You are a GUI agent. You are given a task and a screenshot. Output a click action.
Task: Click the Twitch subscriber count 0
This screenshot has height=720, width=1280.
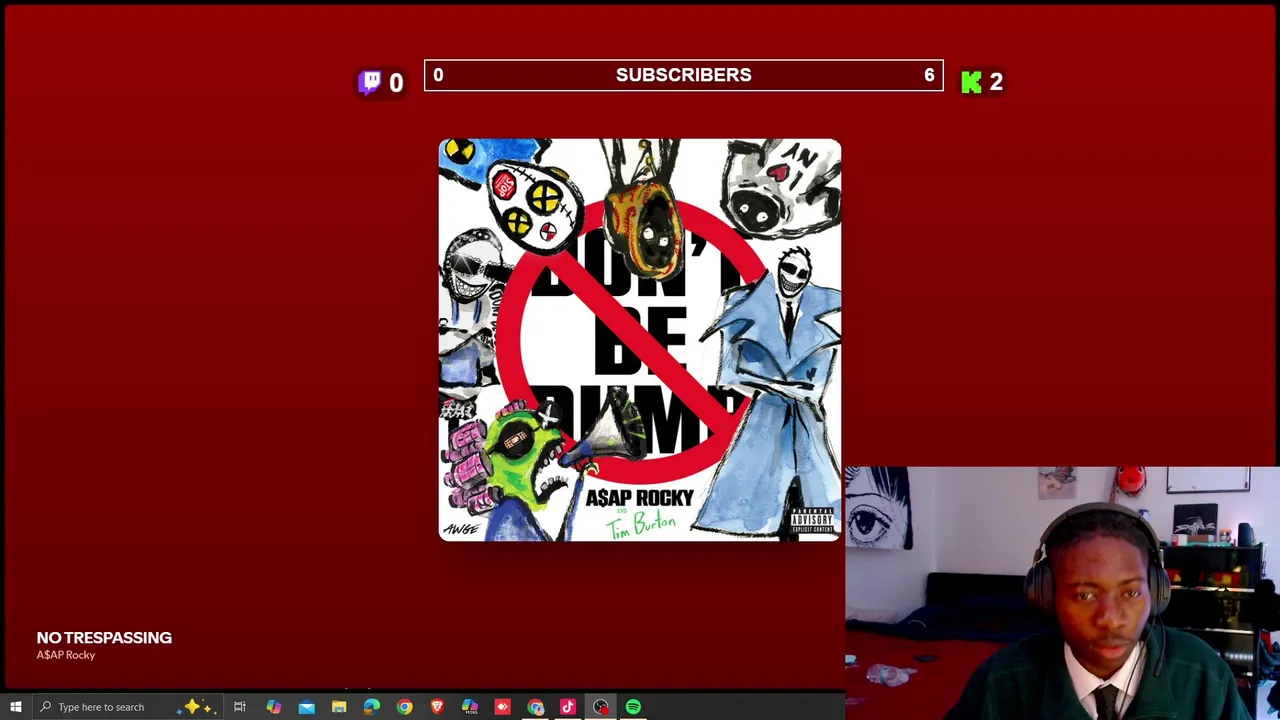pyautogui.click(x=396, y=83)
